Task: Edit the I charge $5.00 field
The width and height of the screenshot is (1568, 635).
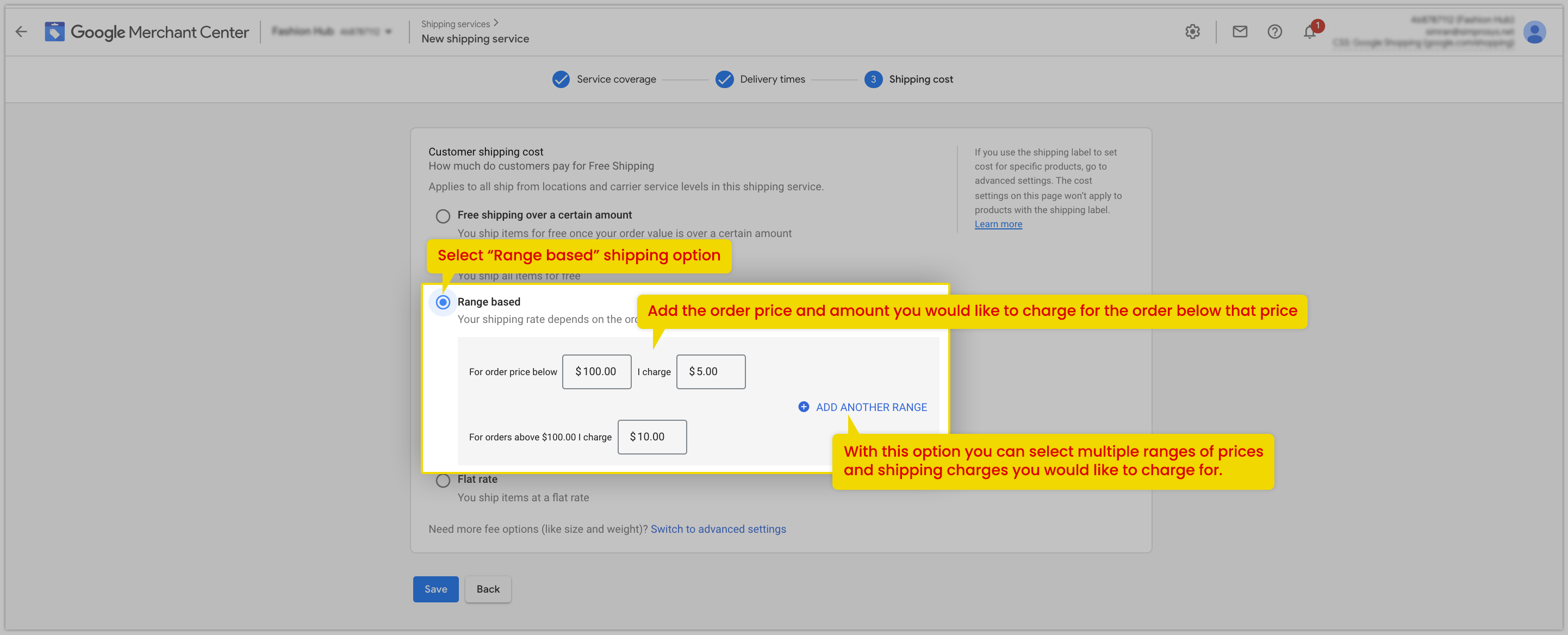Action: (x=711, y=371)
